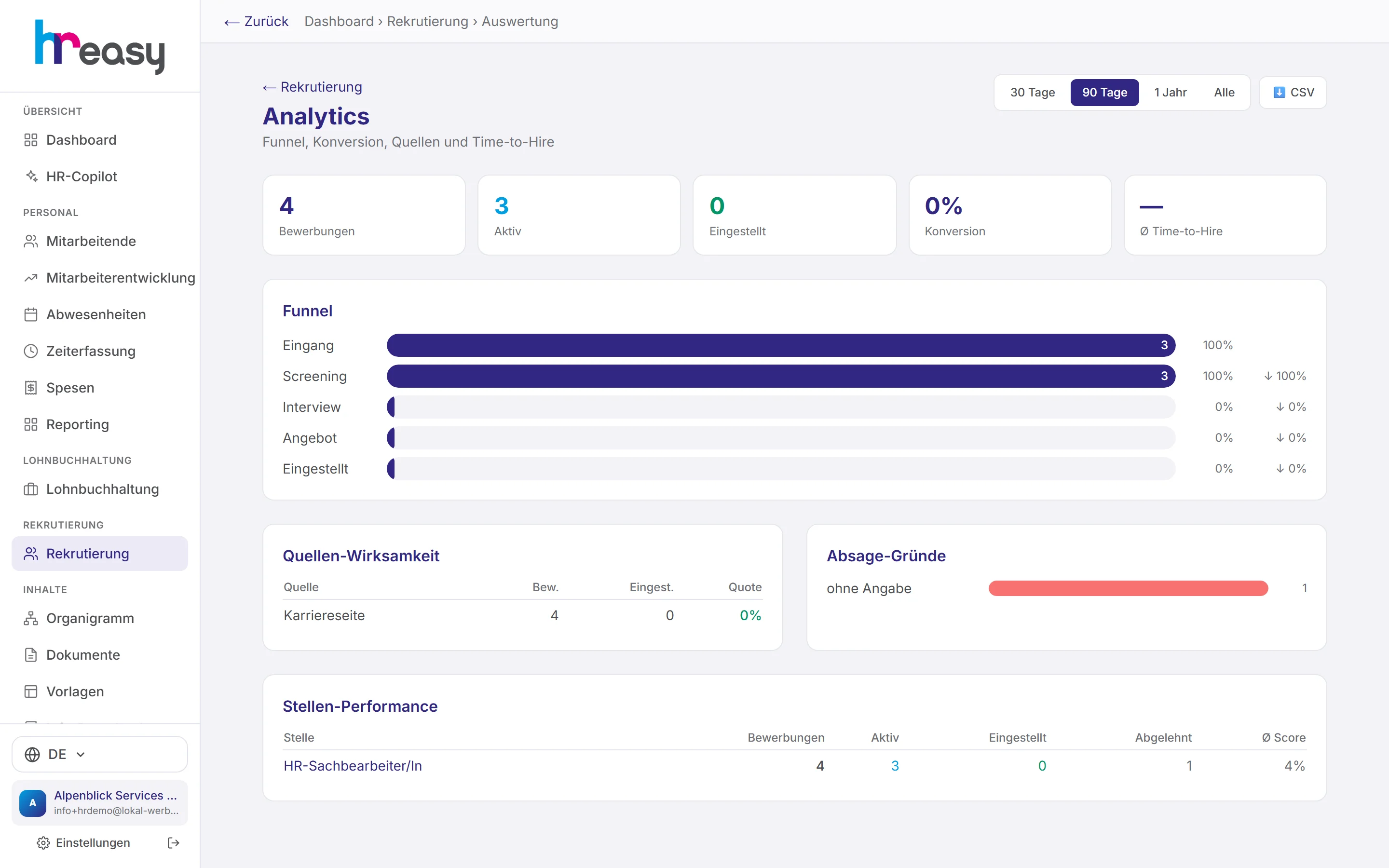The width and height of the screenshot is (1389, 868).
Task: Click the Aktiv count 3 for HR-Sachbearbeiter/In
Action: click(895, 766)
